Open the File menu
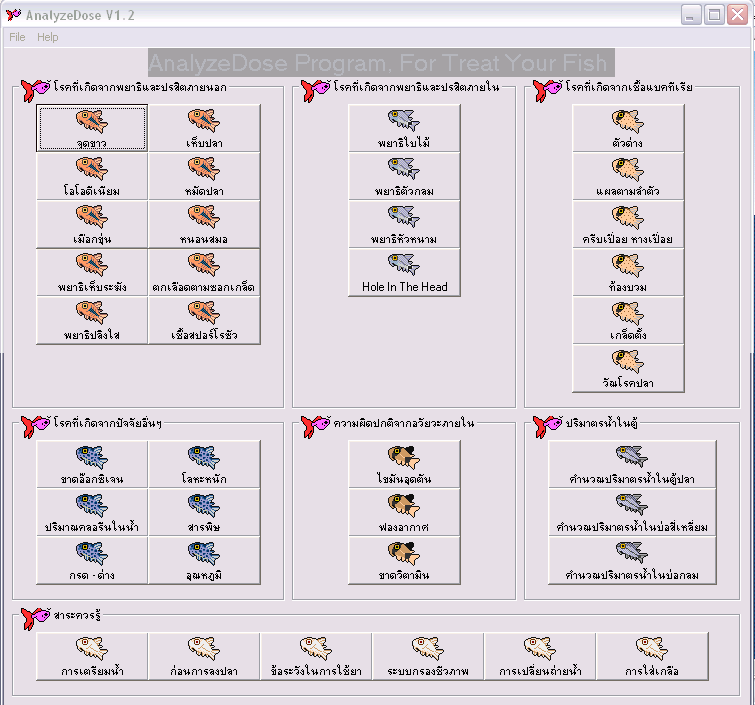 point(17,37)
